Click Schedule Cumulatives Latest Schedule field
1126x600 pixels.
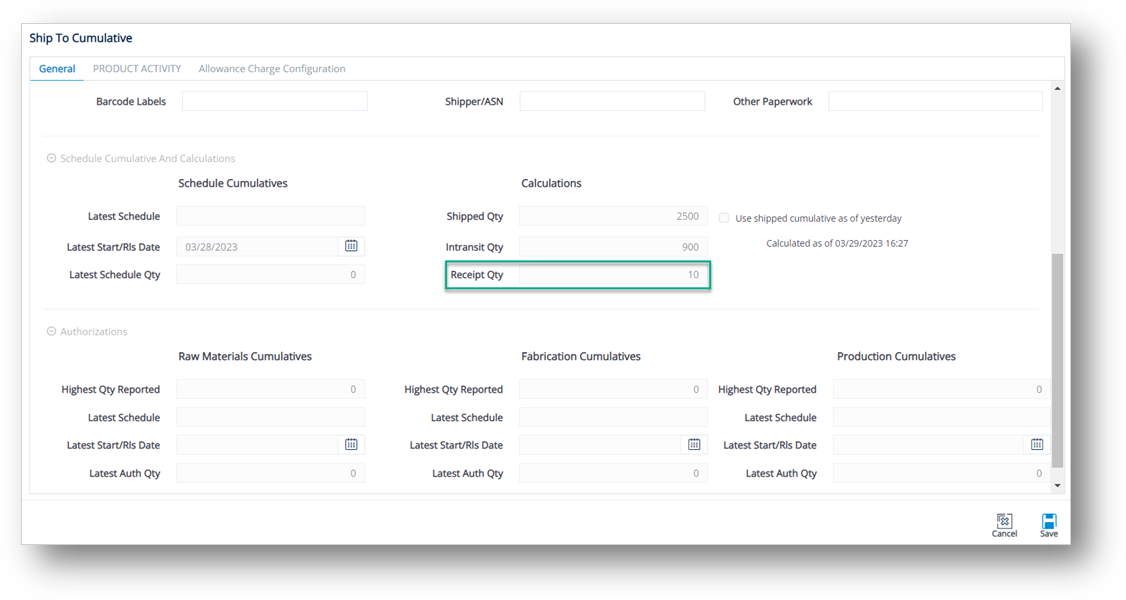click(x=270, y=216)
